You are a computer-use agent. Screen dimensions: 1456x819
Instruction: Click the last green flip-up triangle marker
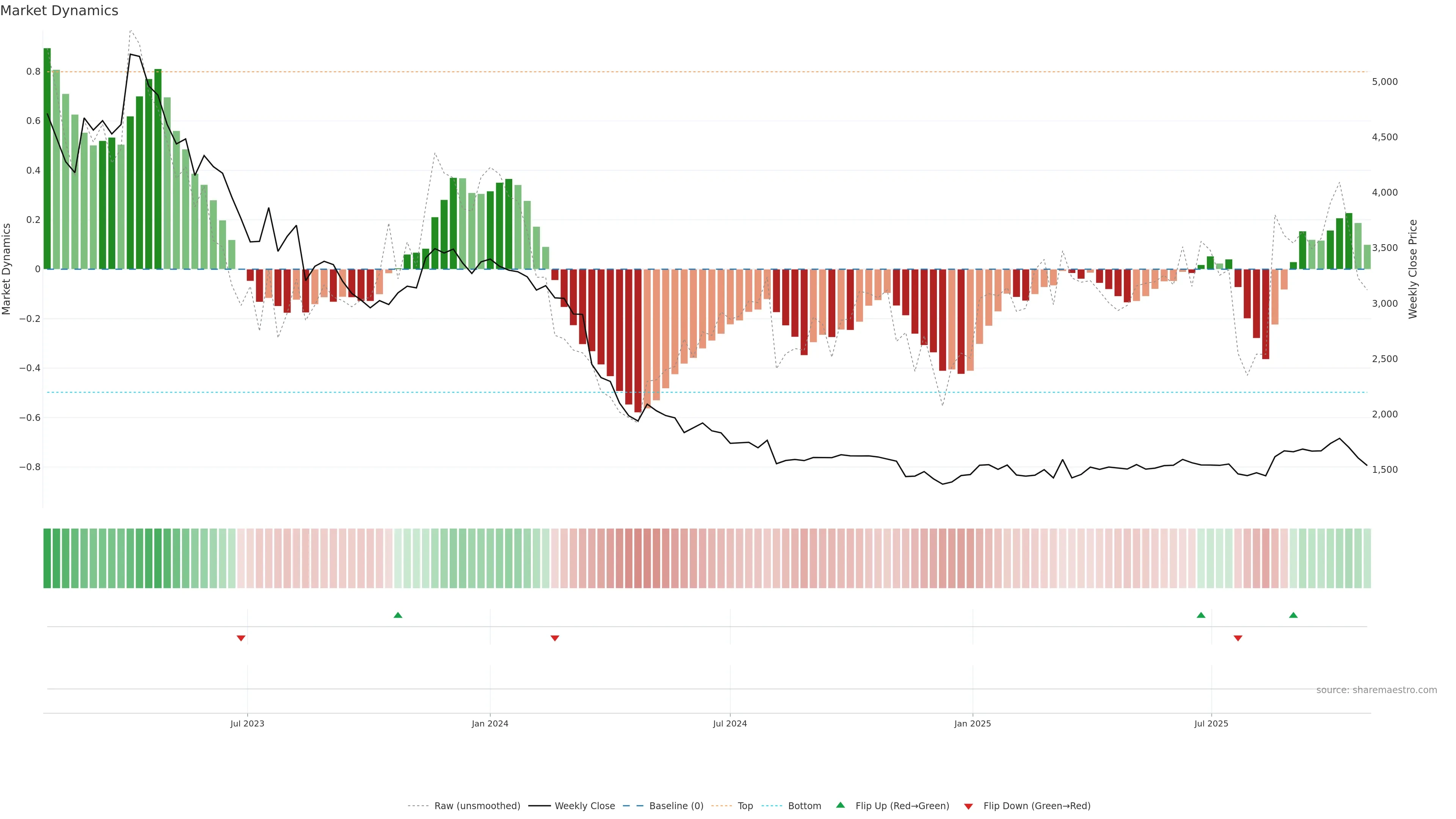[x=1293, y=615]
